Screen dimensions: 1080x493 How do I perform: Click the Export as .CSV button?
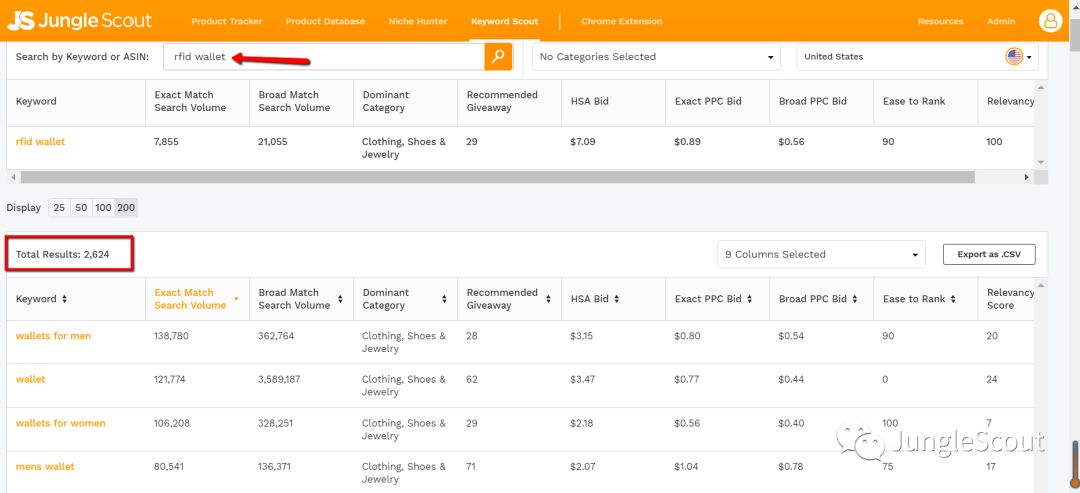[988, 255]
